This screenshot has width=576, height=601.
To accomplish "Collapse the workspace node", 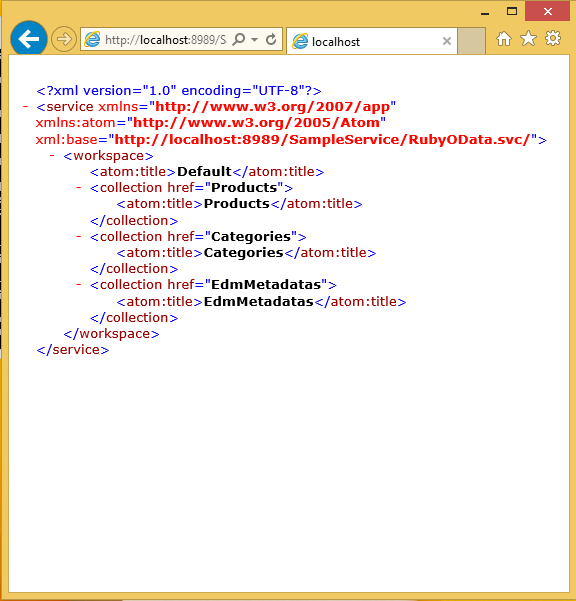I will pos(52,155).
